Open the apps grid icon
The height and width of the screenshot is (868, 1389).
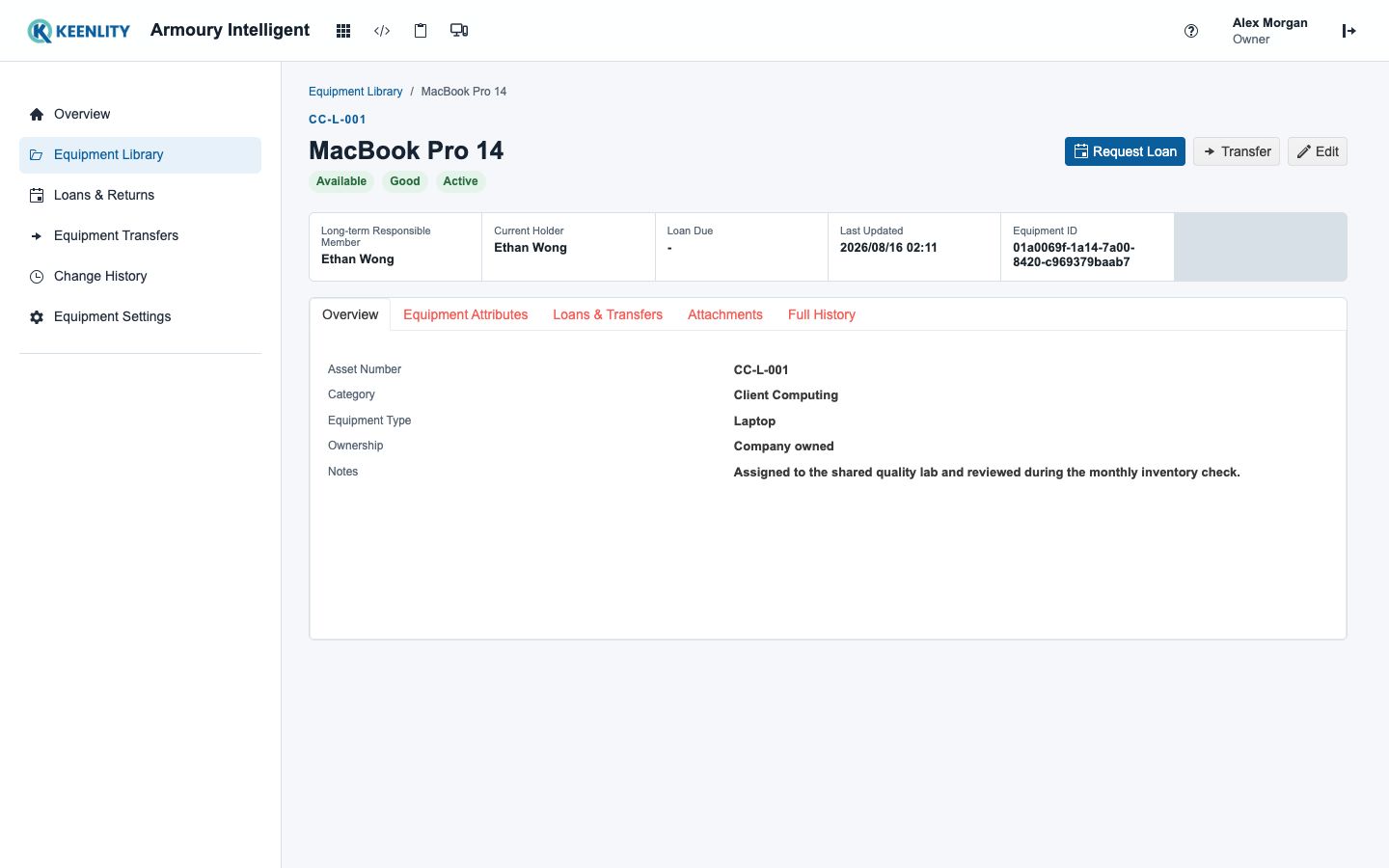click(x=343, y=31)
